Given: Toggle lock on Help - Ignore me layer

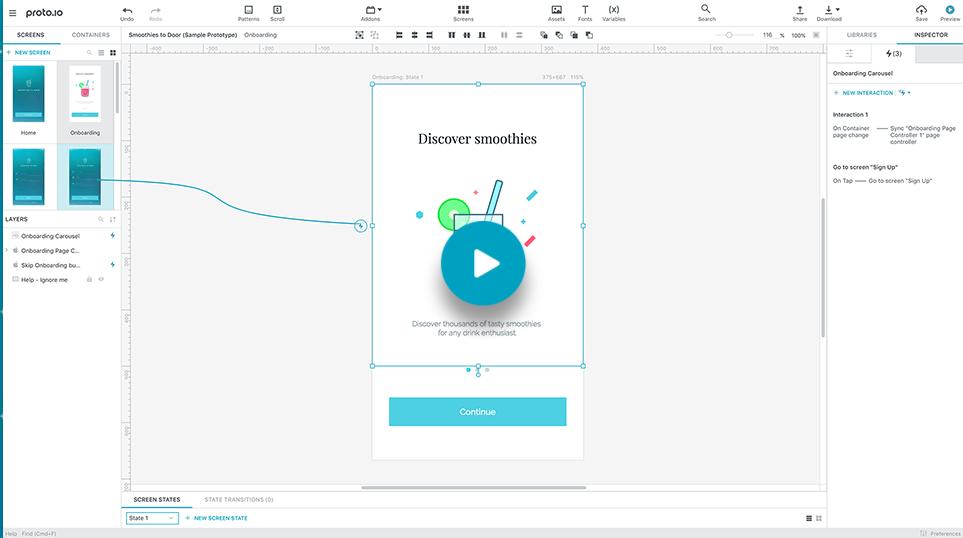Looking at the screenshot, I should pyautogui.click(x=89, y=279).
